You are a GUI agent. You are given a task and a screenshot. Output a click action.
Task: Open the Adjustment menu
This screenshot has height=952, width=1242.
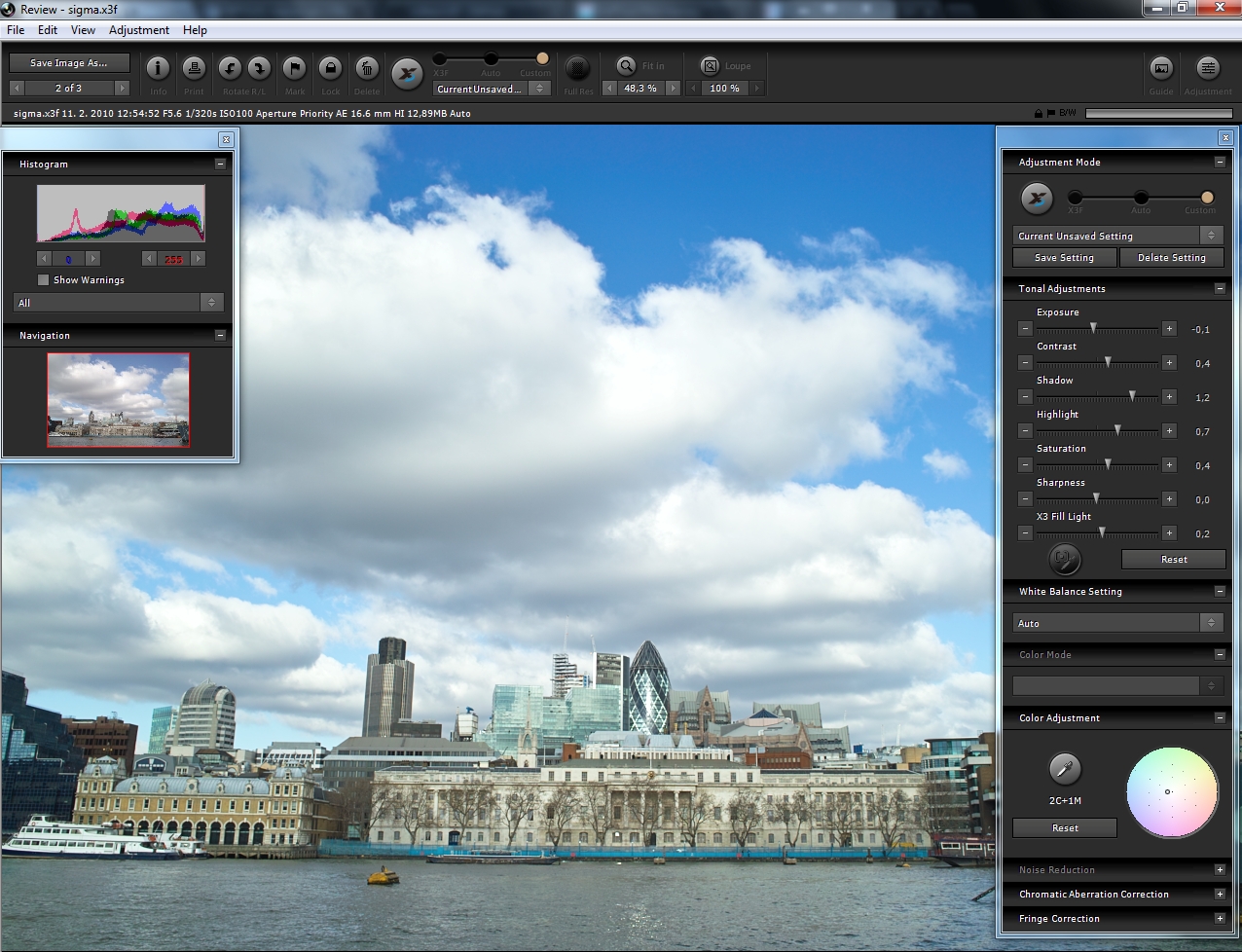click(139, 30)
